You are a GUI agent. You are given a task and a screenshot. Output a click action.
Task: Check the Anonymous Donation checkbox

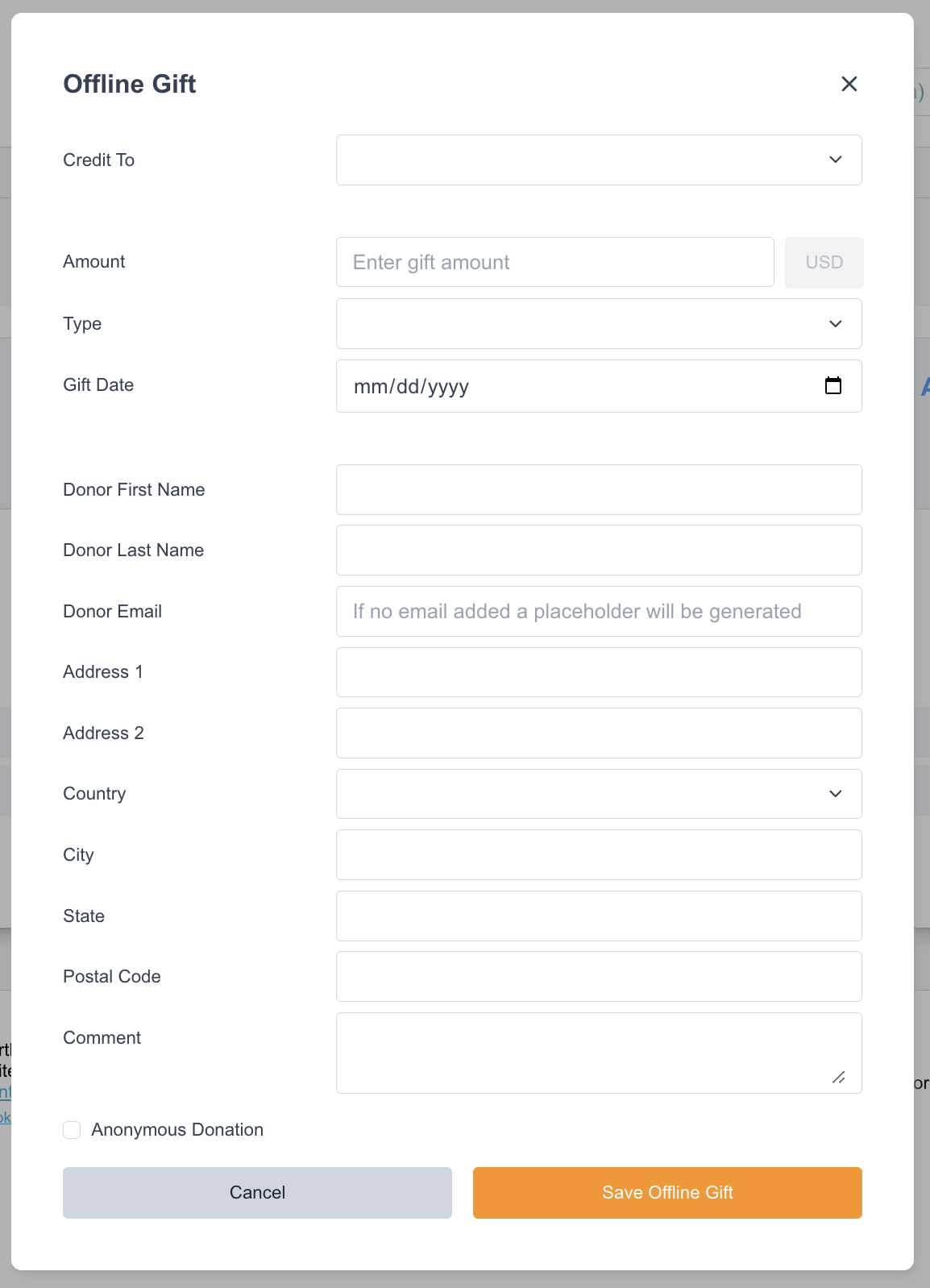click(x=72, y=1130)
